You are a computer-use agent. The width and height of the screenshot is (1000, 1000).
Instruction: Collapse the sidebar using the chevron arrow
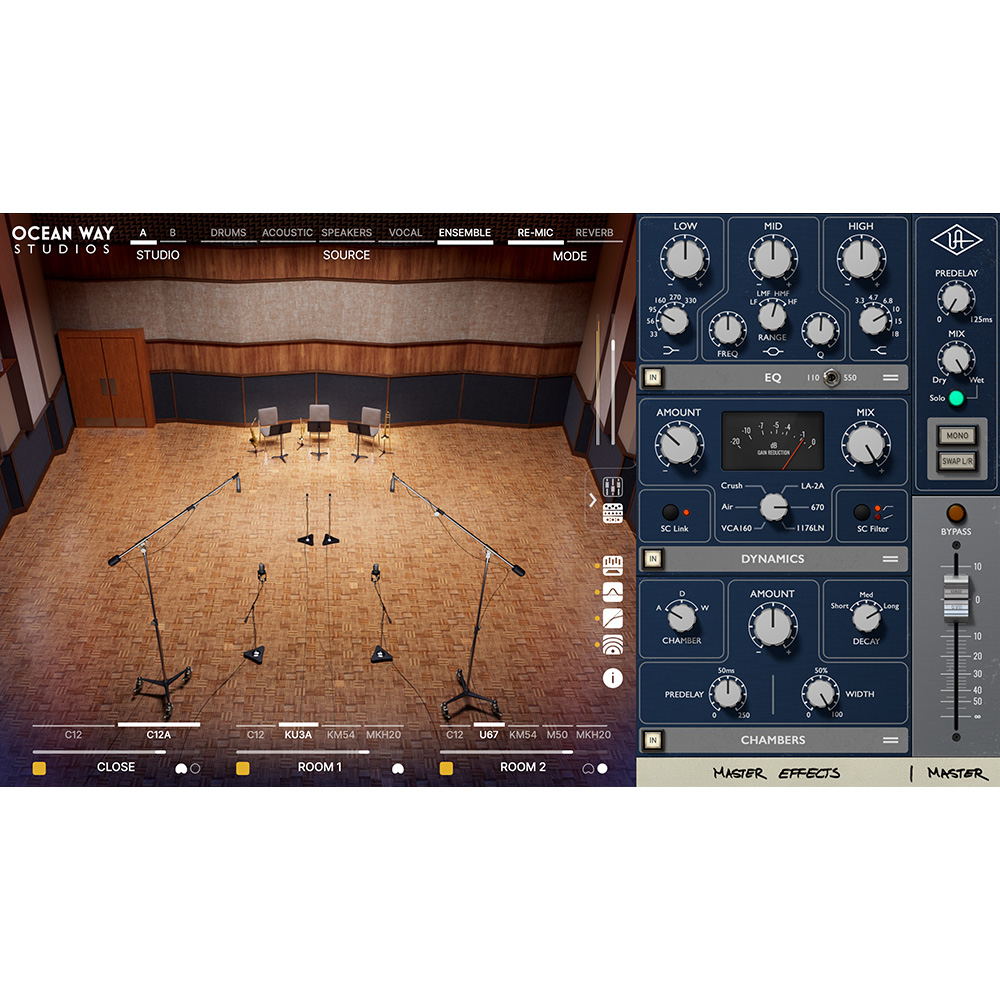click(x=592, y=499)
